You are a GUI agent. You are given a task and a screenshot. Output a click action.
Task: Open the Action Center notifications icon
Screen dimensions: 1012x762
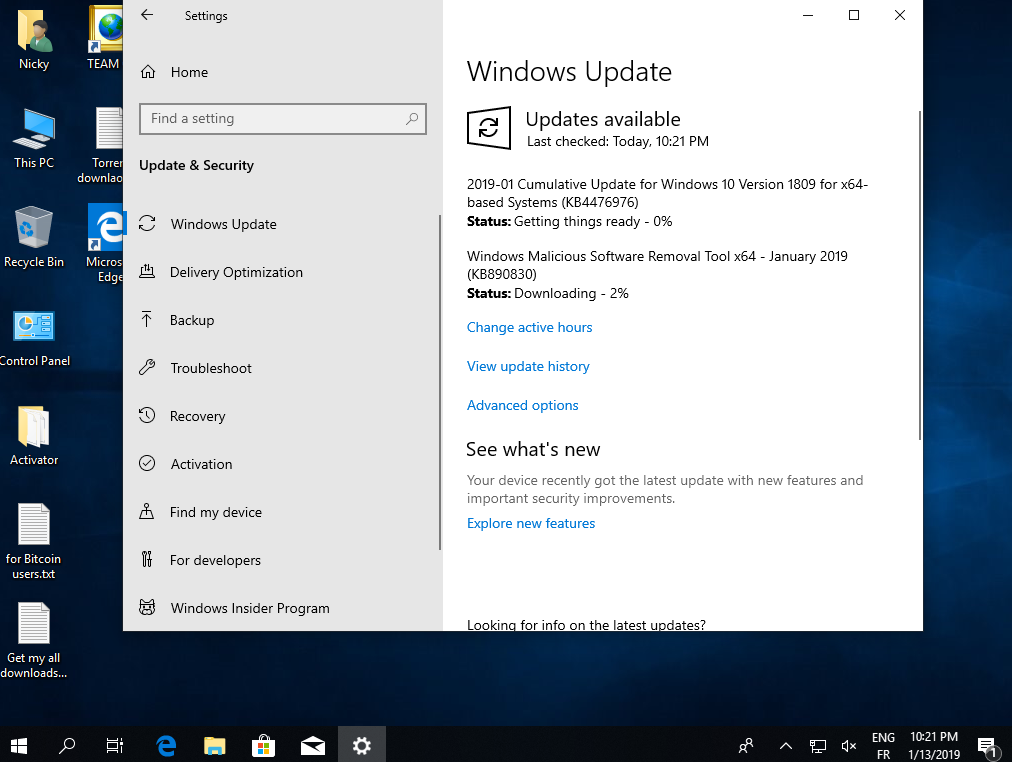click(987, 746)
